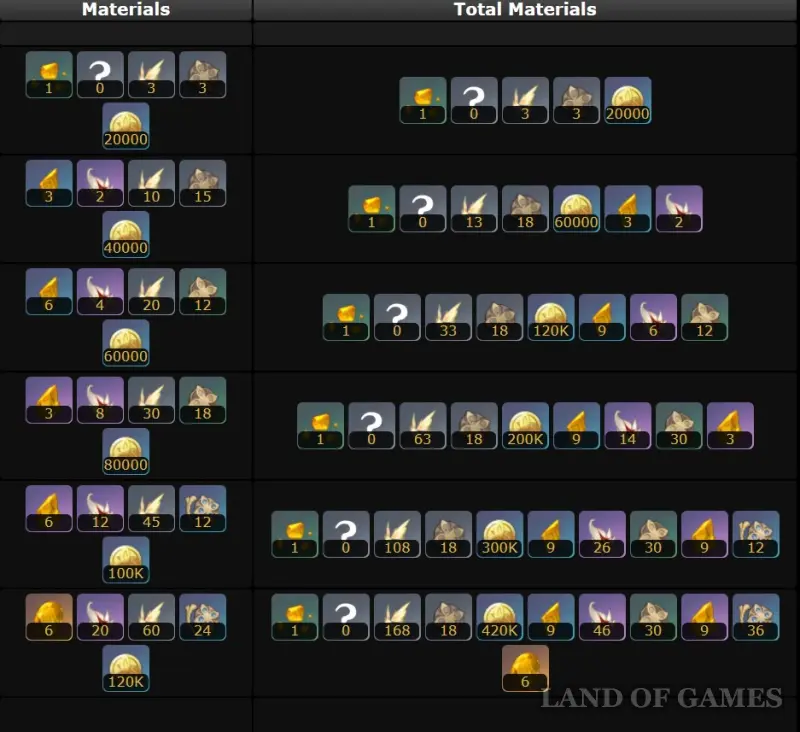Click the orange gemstone icon labeled 6 in Materials

click(x=48, y=617)
